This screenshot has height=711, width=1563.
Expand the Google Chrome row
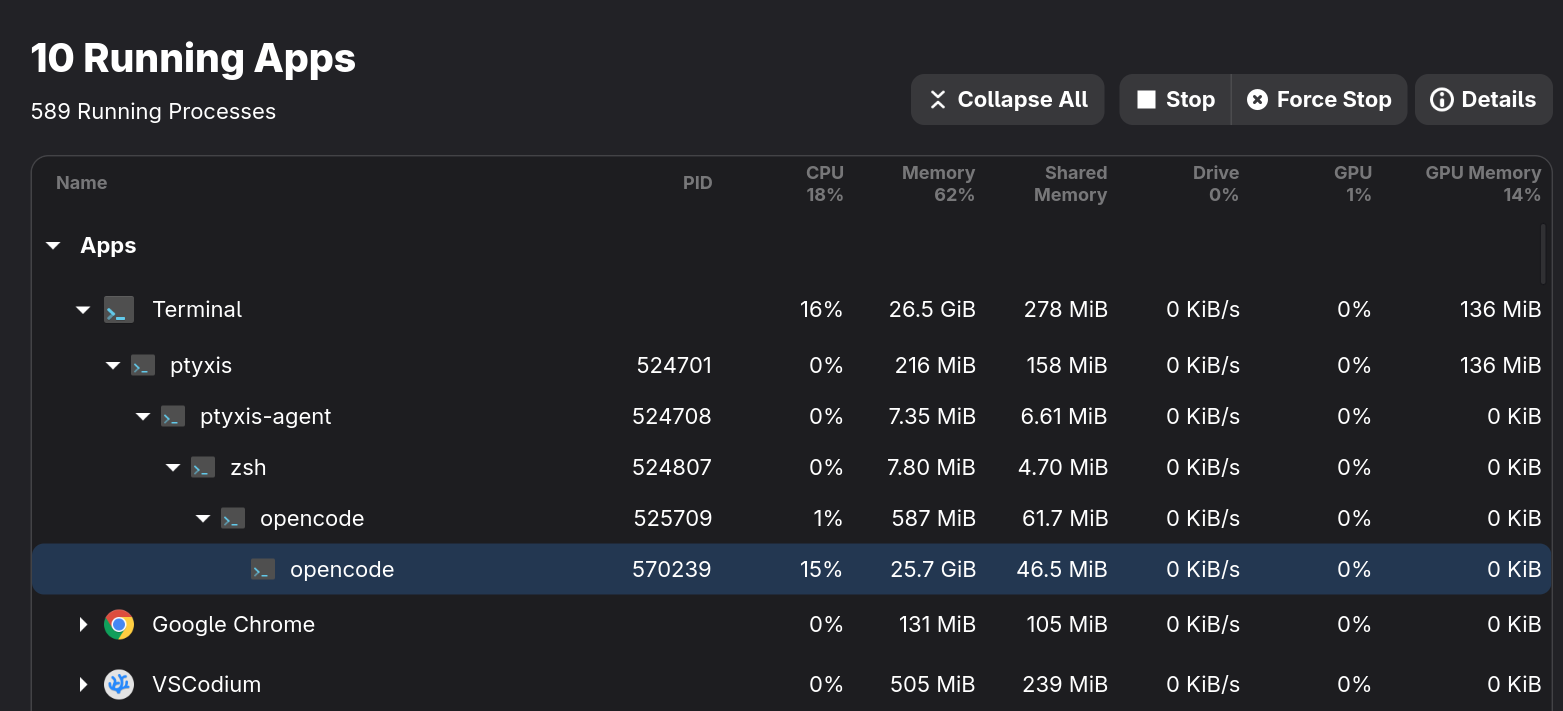84,625
